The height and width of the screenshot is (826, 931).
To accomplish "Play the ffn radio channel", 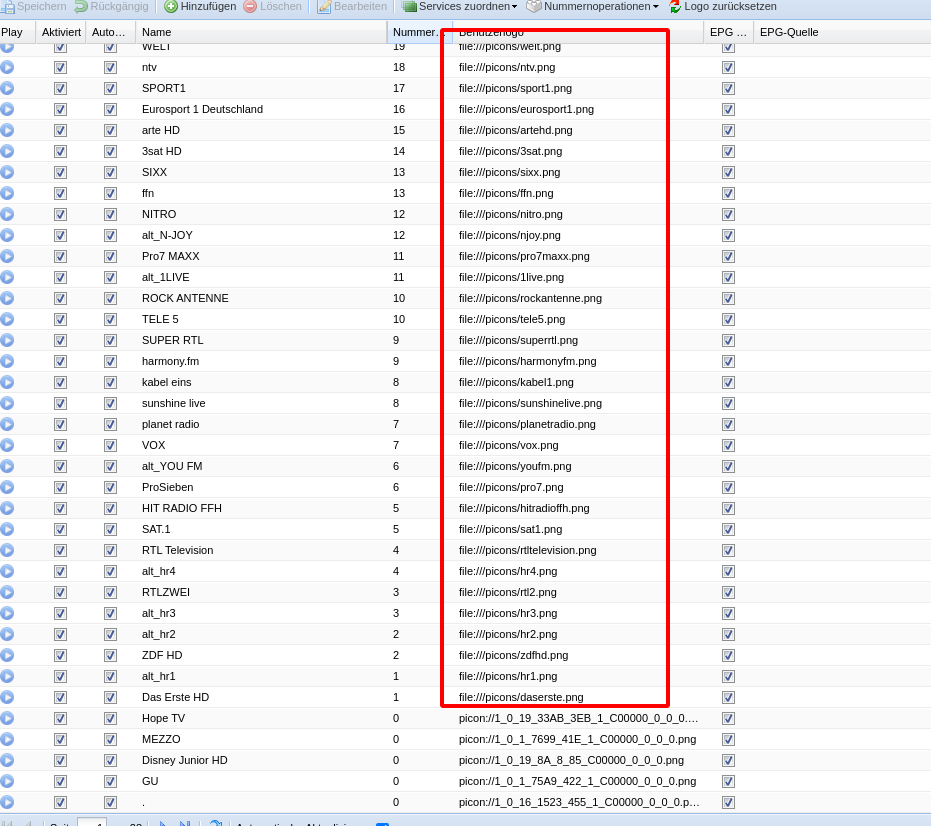I will (x=7, y=193).
